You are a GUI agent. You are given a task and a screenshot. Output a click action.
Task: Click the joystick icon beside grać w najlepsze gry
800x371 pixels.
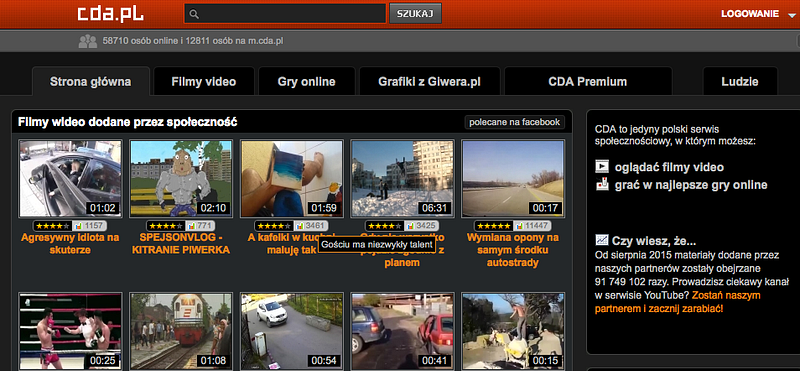(602, 184)
